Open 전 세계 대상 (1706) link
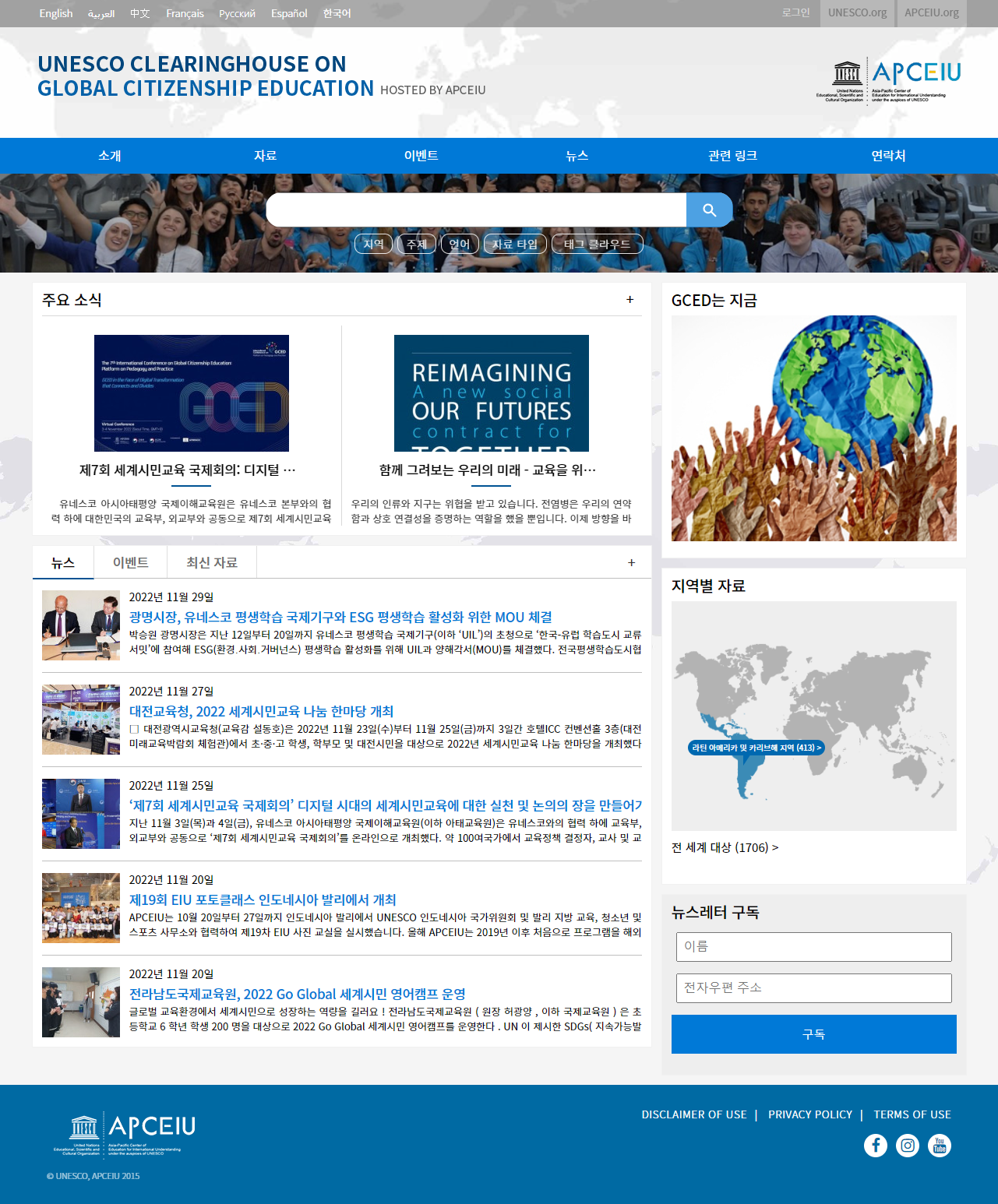This screenshot has height=1204, width=998. coord(725,847)
